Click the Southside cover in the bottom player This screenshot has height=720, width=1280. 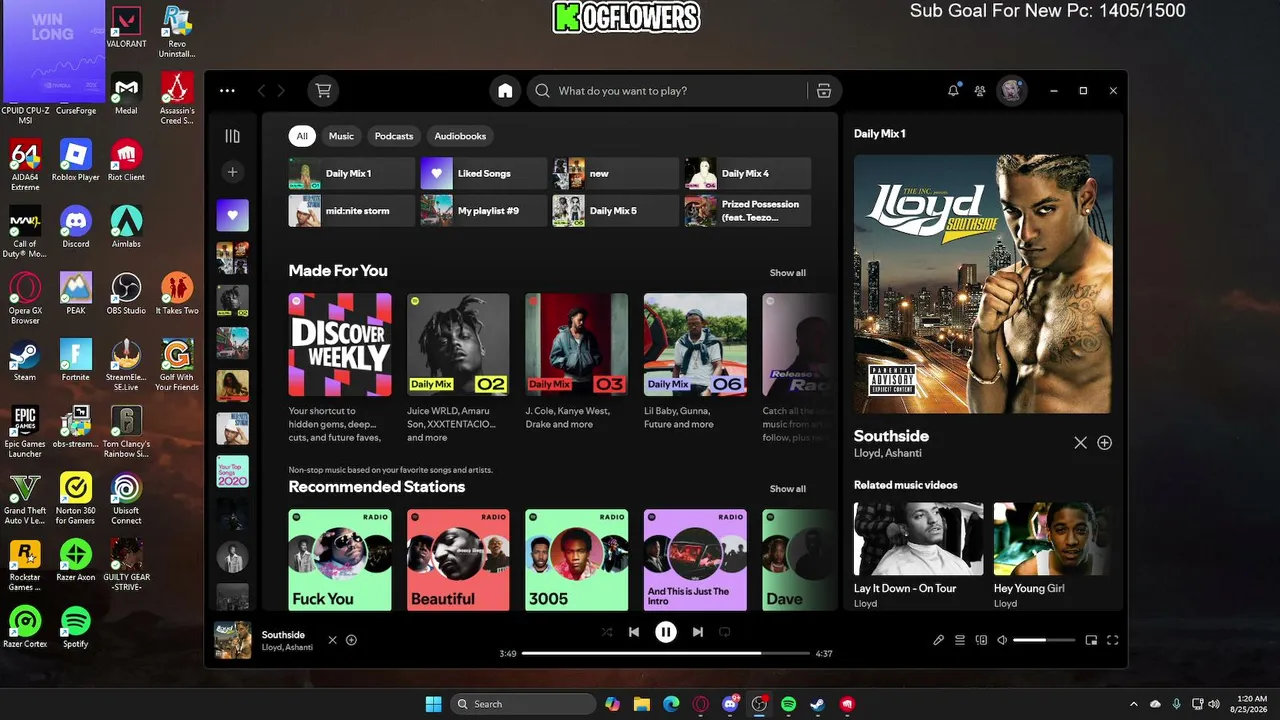pyautogui.click(x=233, y=640)
